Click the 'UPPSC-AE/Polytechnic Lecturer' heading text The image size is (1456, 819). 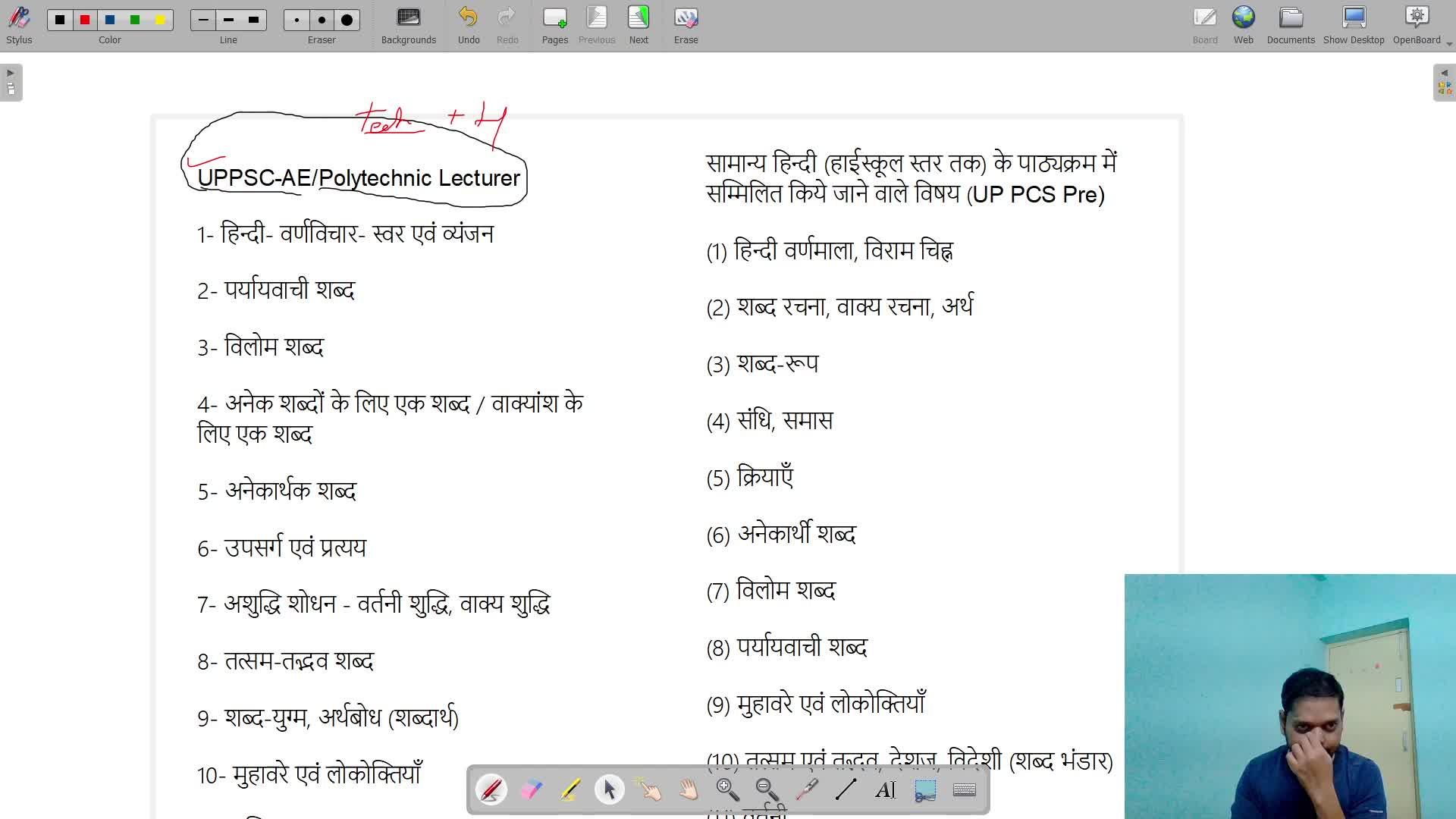coord(359,178)
